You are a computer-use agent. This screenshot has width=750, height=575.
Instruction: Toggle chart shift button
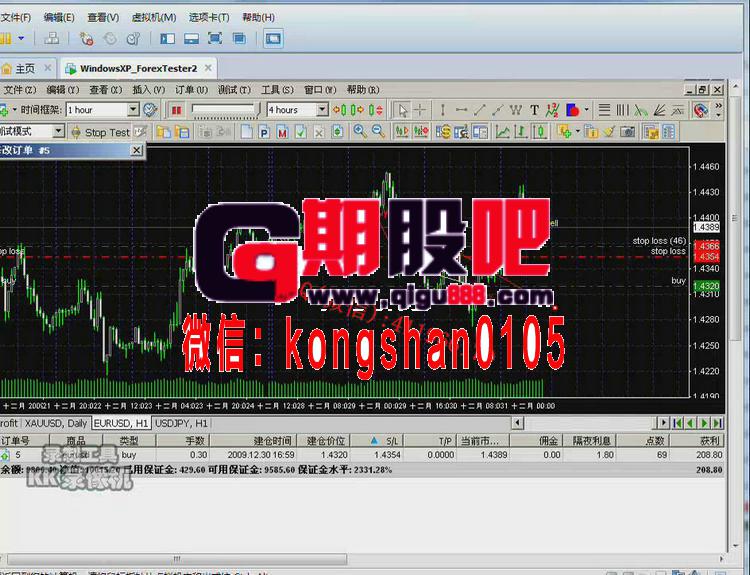pyautogui.click(x=402, y=132)
